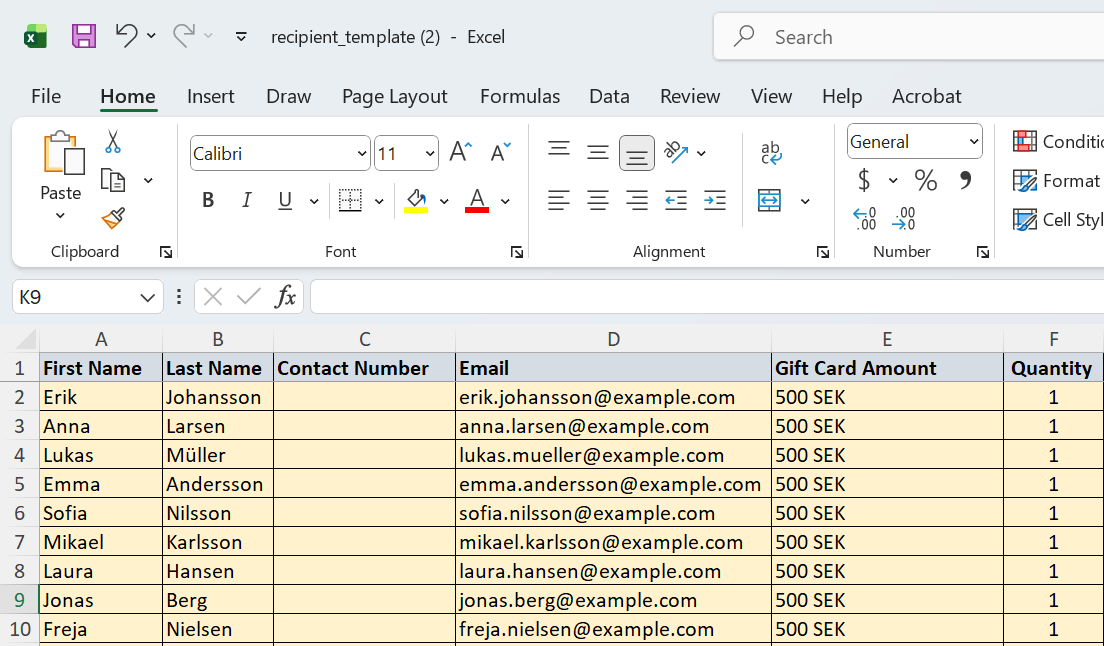The width and height of the screenshot is (1104, 646).
Task: Toggle Underline formatting
Action: [x=284, y=201]
